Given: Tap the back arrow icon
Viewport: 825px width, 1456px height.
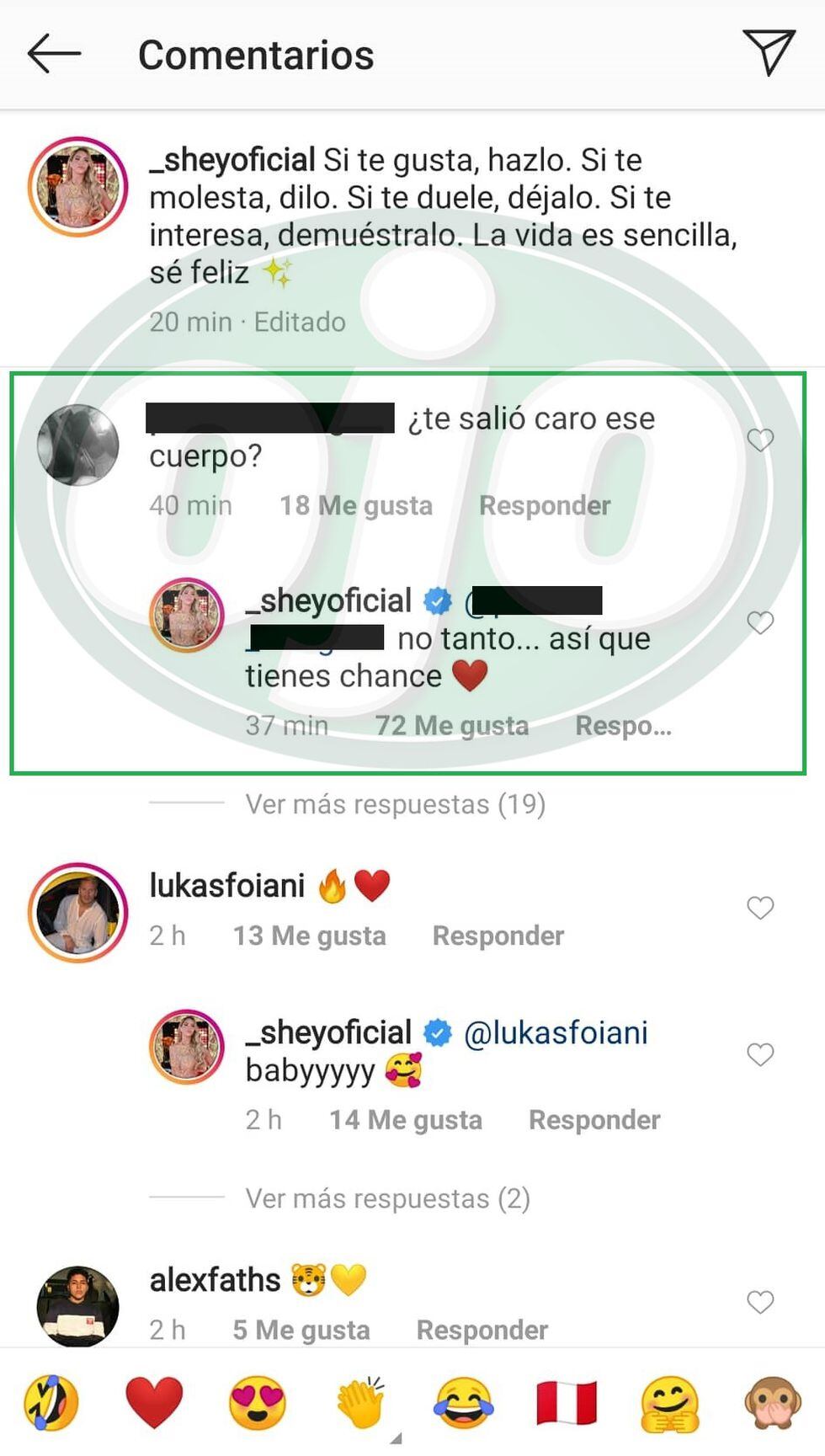Looking at the screenshot, I should tap(54, 54).
